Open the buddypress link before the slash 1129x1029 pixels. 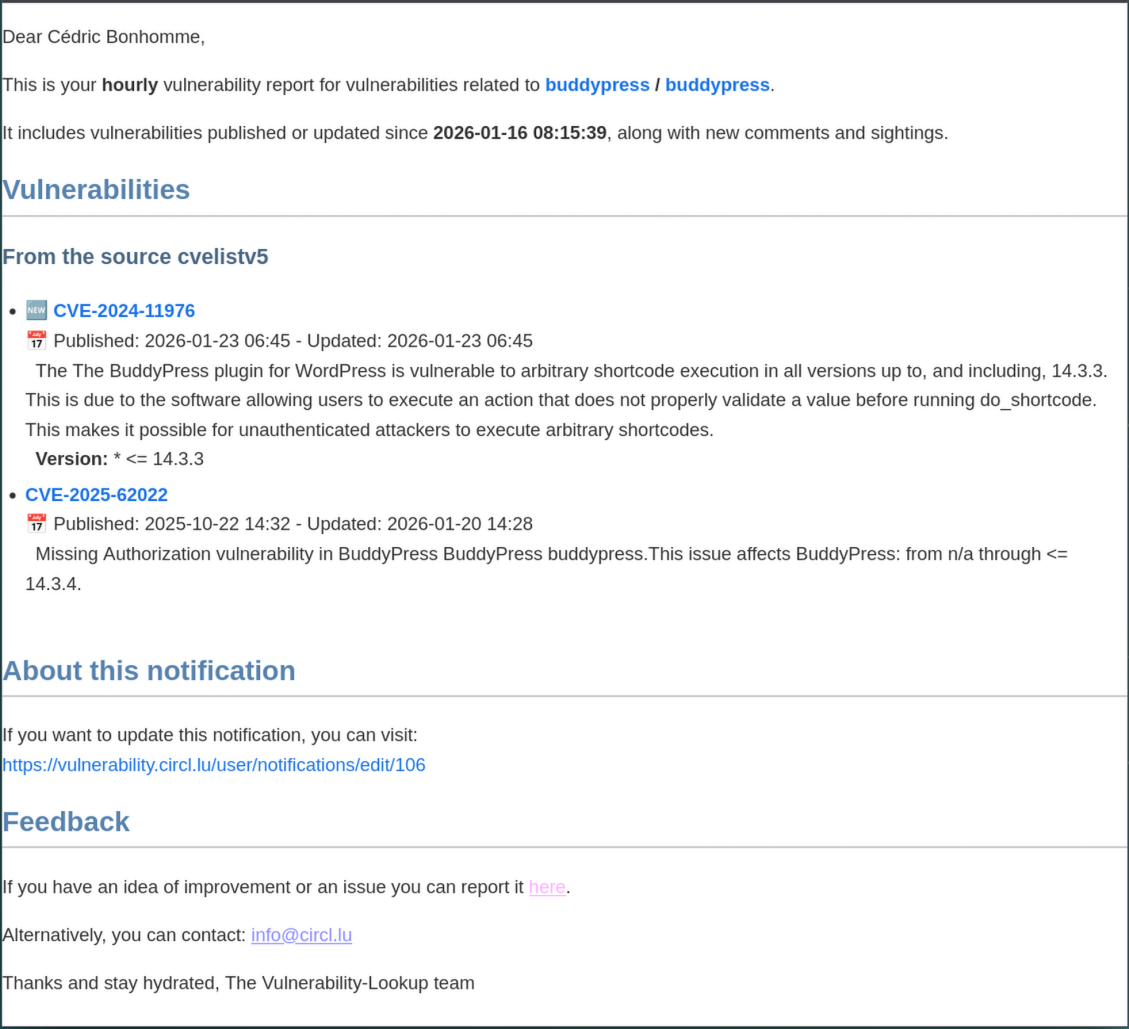(x=597, y=85)
